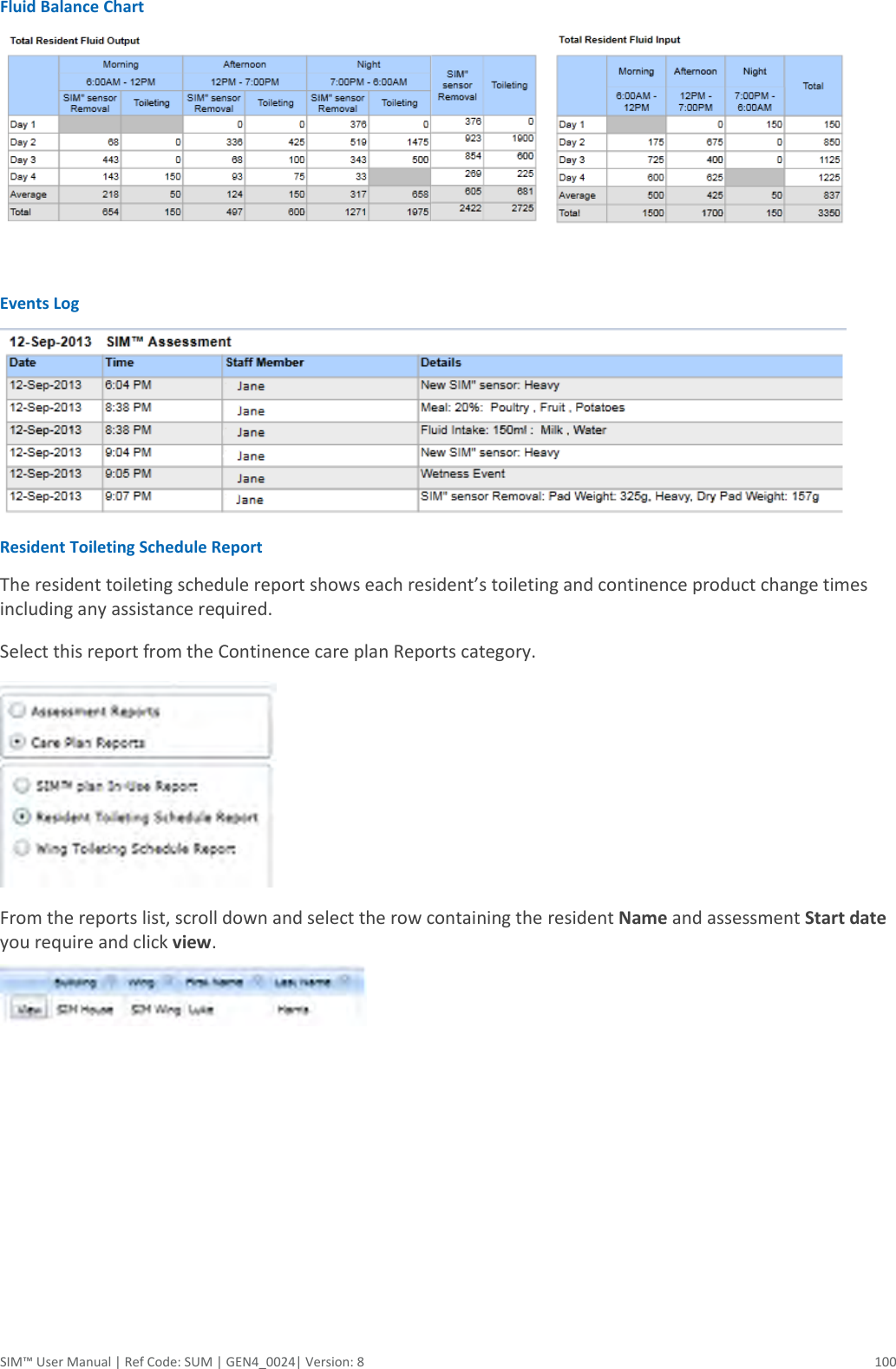Click the '6:04 PM' time cell

tap(128, 385)
